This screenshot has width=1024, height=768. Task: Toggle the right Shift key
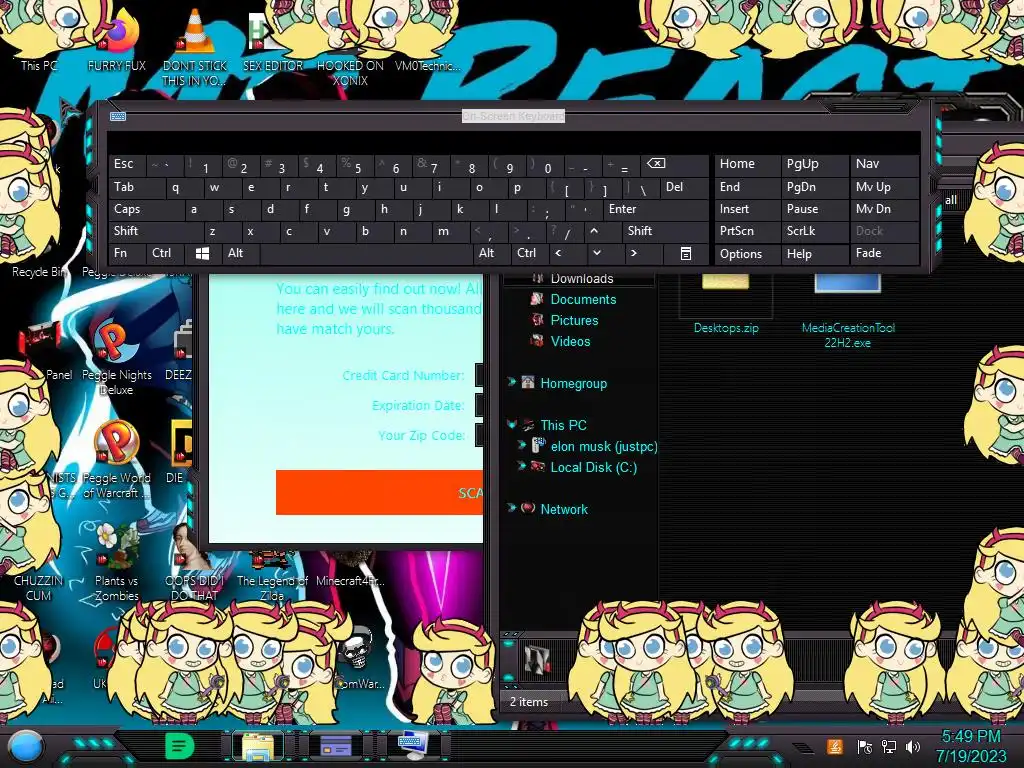click(665, 231)
